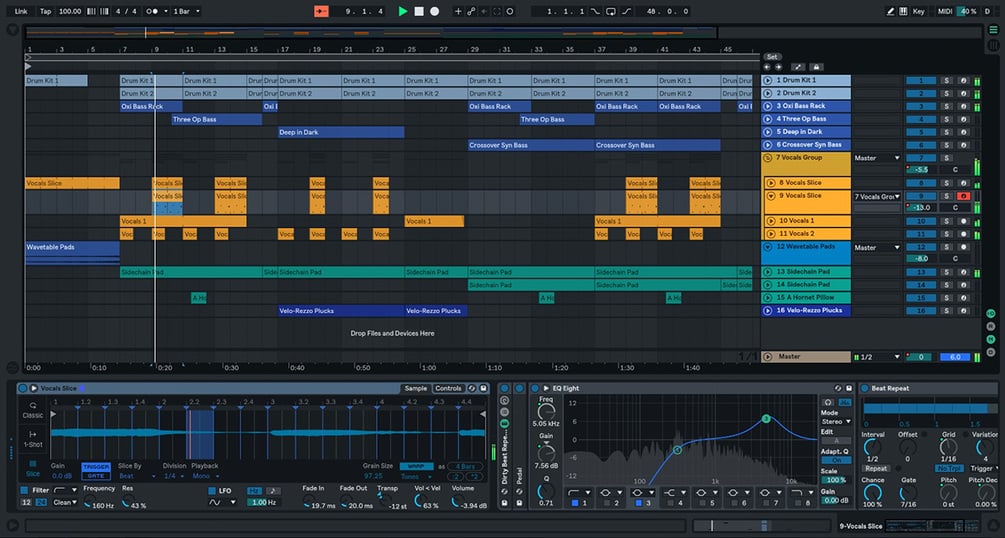Click the Link button
Image resolution: width=1005 pixels, height=538 pixels.
tap(21, 12)
